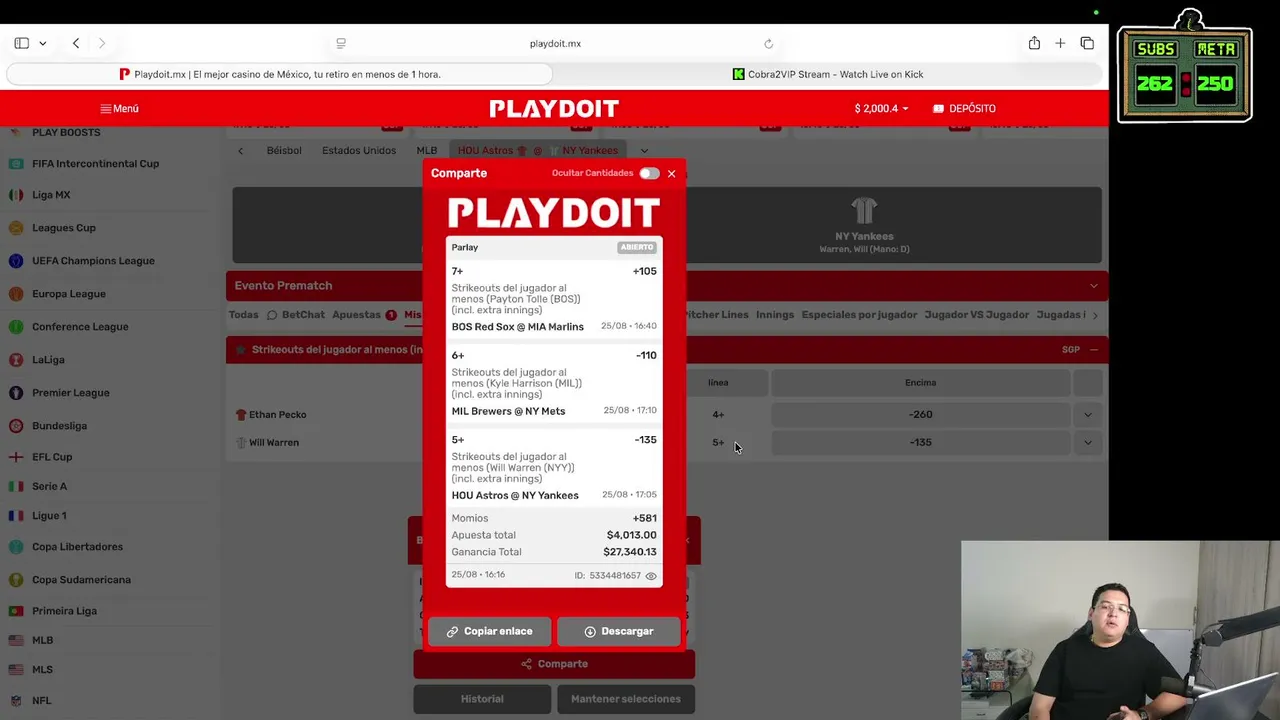The width and height of the screenshot is (1280, 720).
Task: Click the Leagues Cup icon
Action: (x=16, y=228)
